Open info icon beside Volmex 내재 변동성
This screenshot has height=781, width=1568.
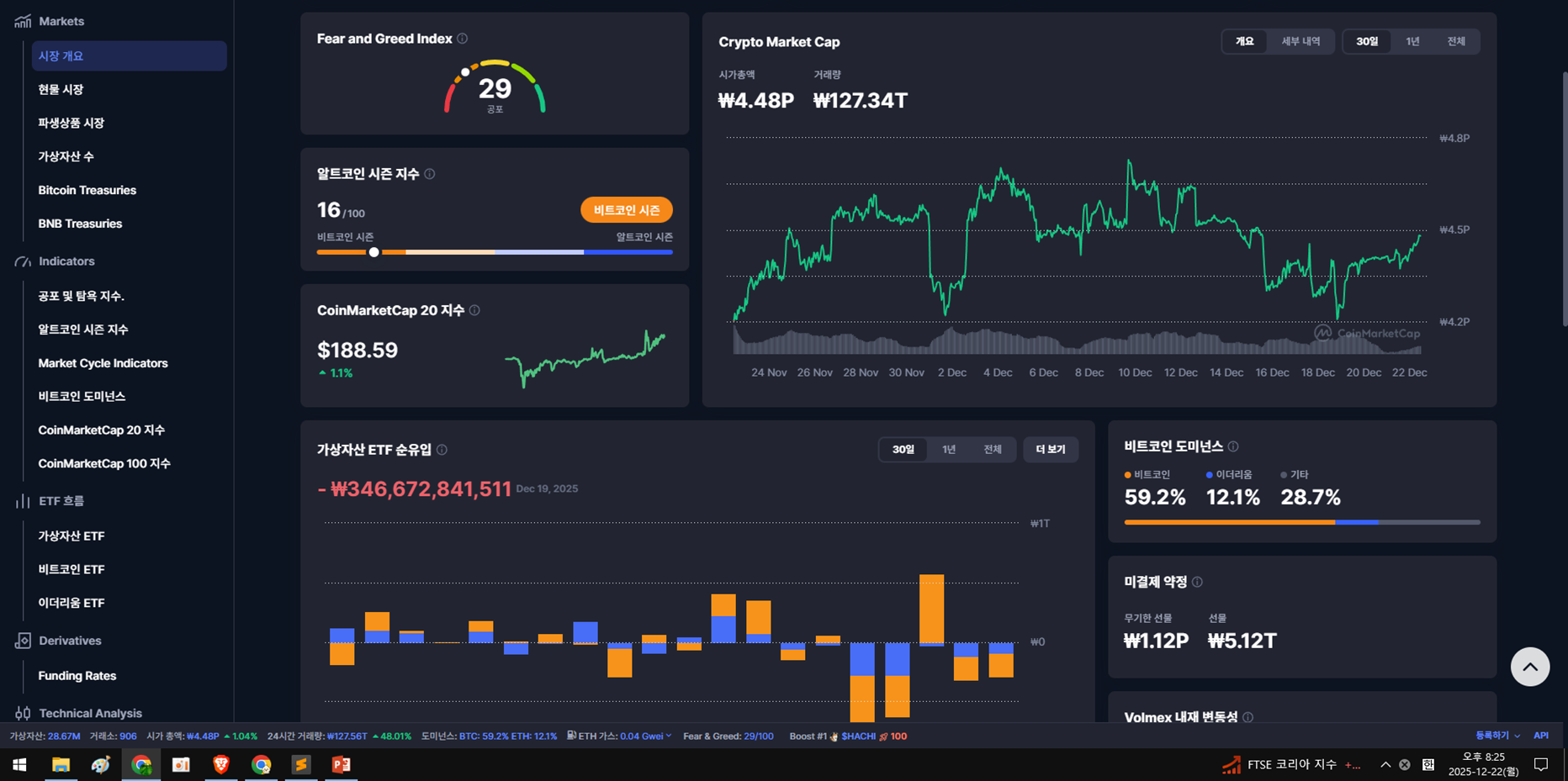coord(1248,717)
